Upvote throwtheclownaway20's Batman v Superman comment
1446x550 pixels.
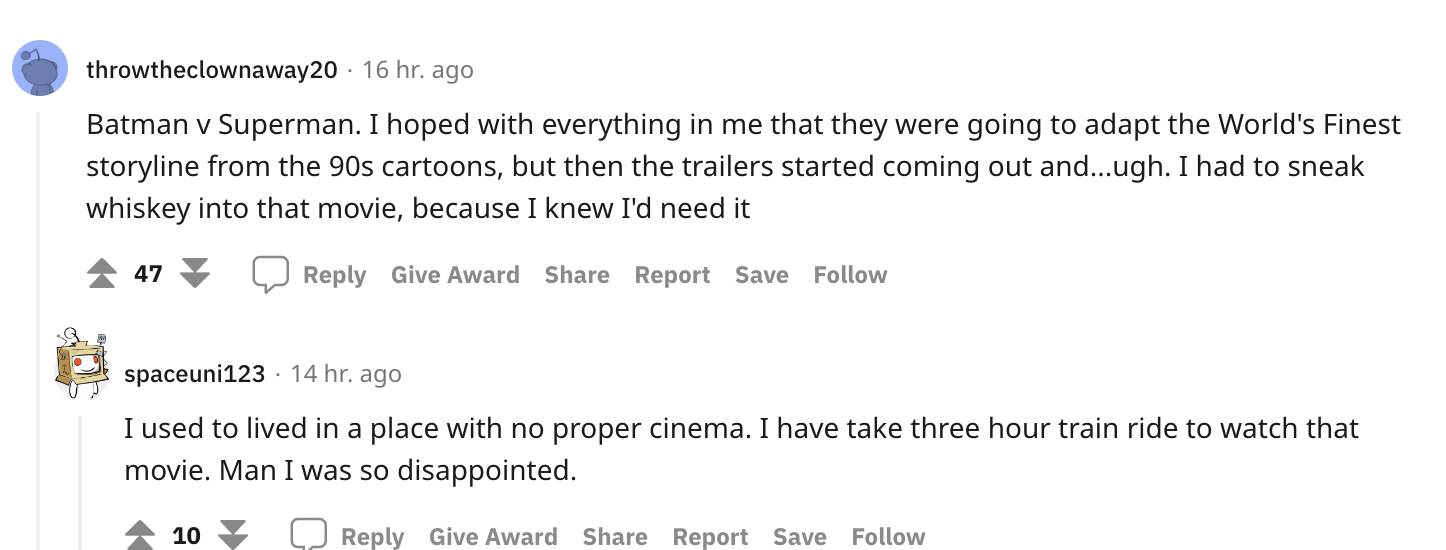pos(102,274)
